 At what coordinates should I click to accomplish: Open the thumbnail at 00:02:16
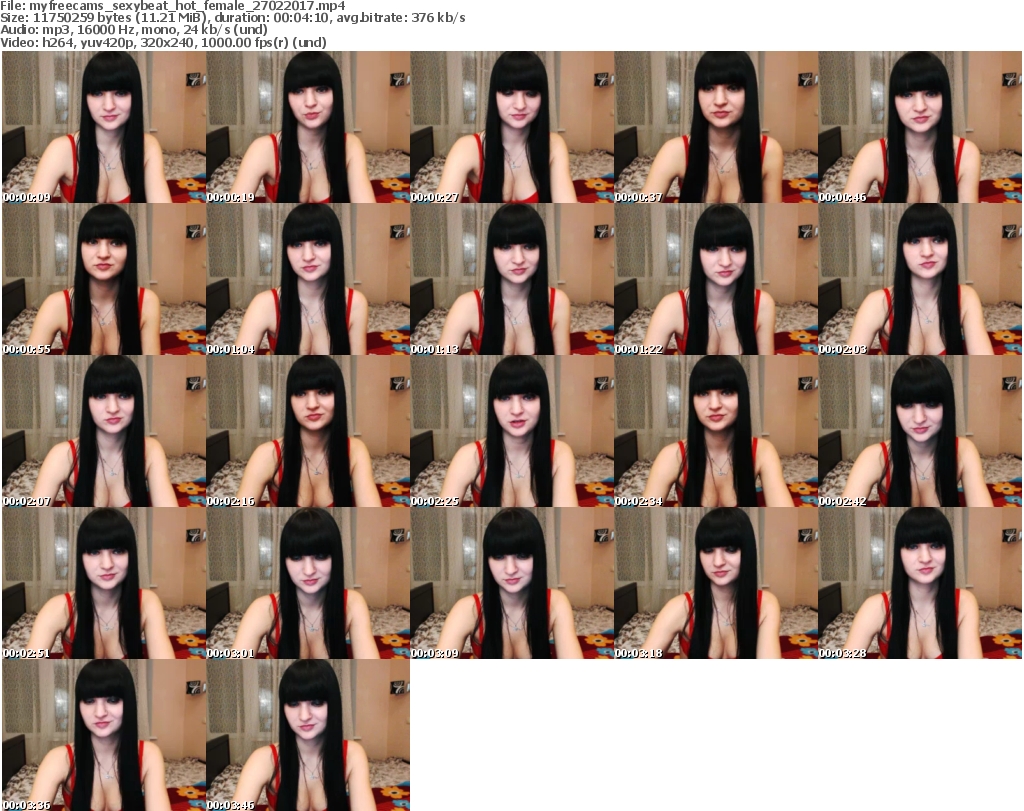pos(307,431)
